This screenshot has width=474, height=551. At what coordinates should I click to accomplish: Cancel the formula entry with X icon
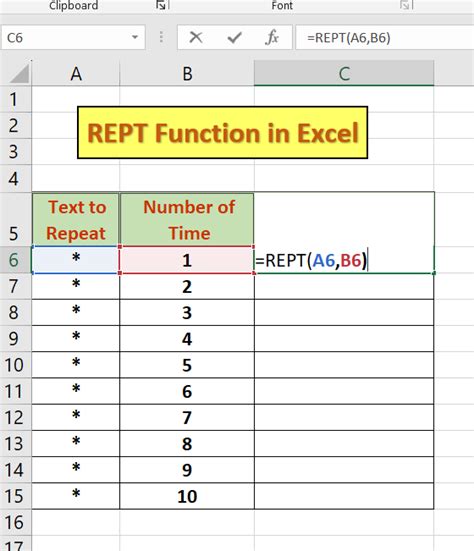(x=196, y=37)
